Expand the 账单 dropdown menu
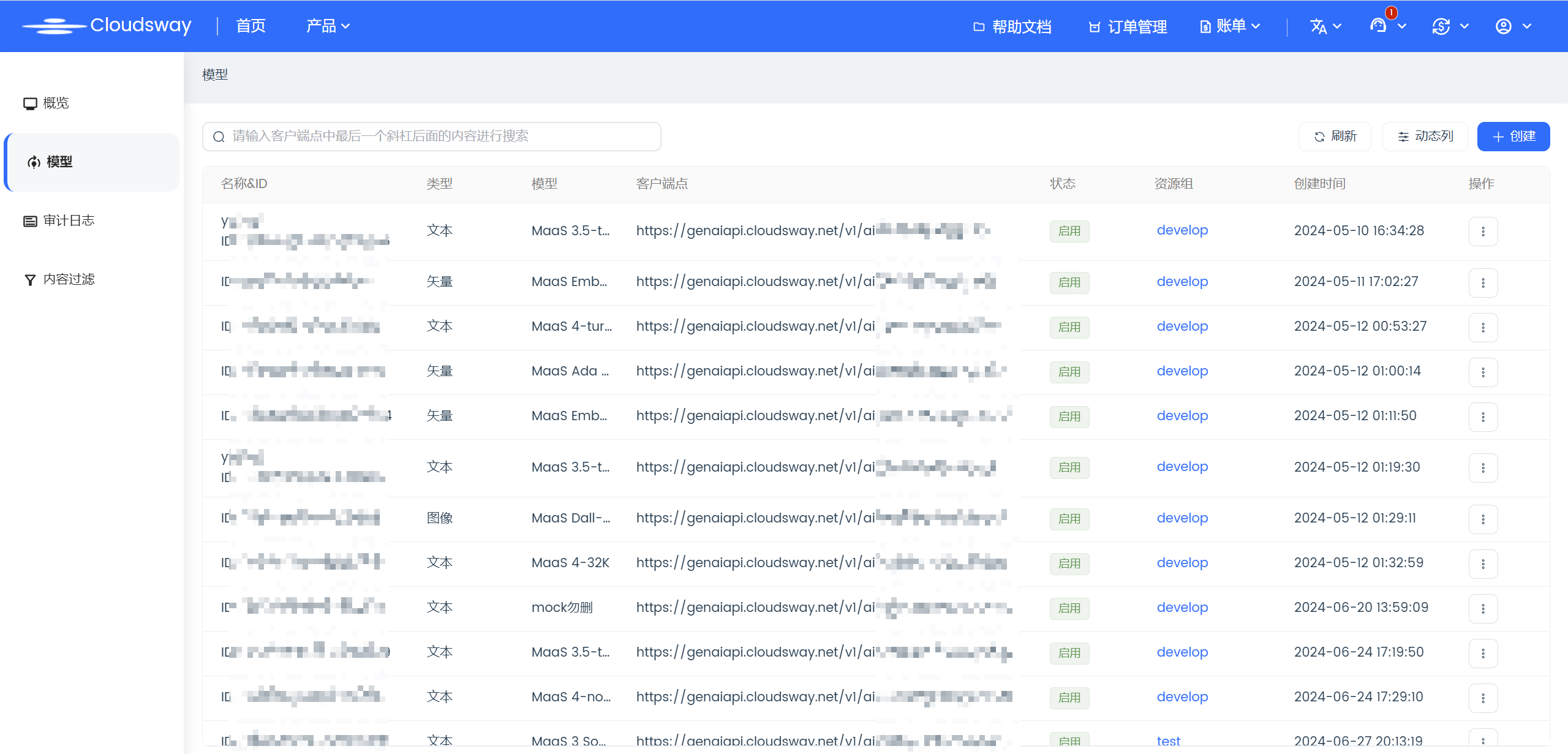This screenshot has width=1568, height=754. click(1230, 26)
